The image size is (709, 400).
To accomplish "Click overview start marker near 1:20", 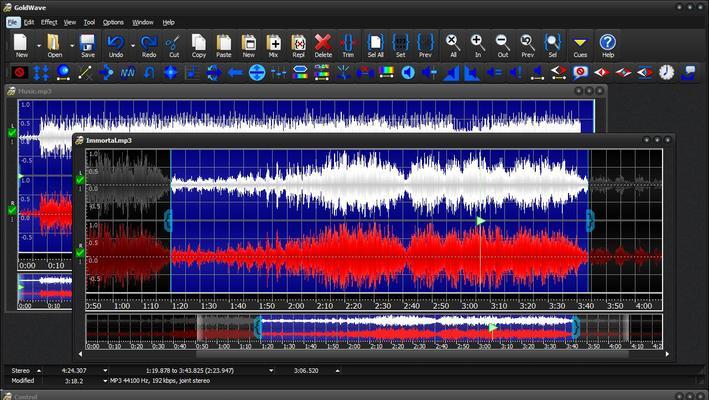I will coord(258,328).
